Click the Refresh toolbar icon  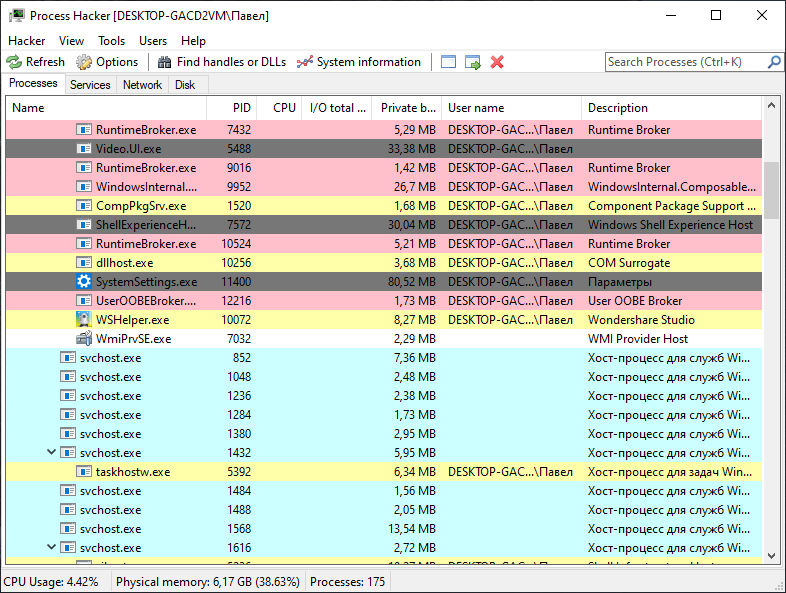14,62
